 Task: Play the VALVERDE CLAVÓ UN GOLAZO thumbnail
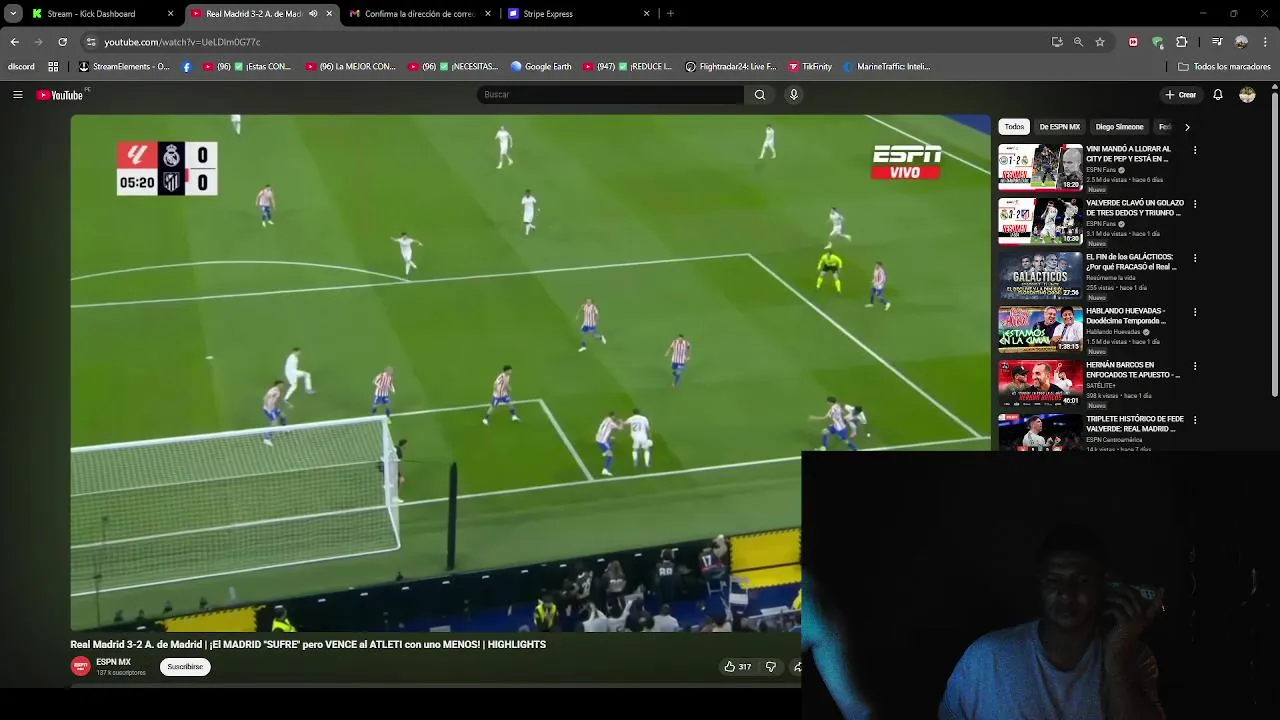pos(1040,221)
